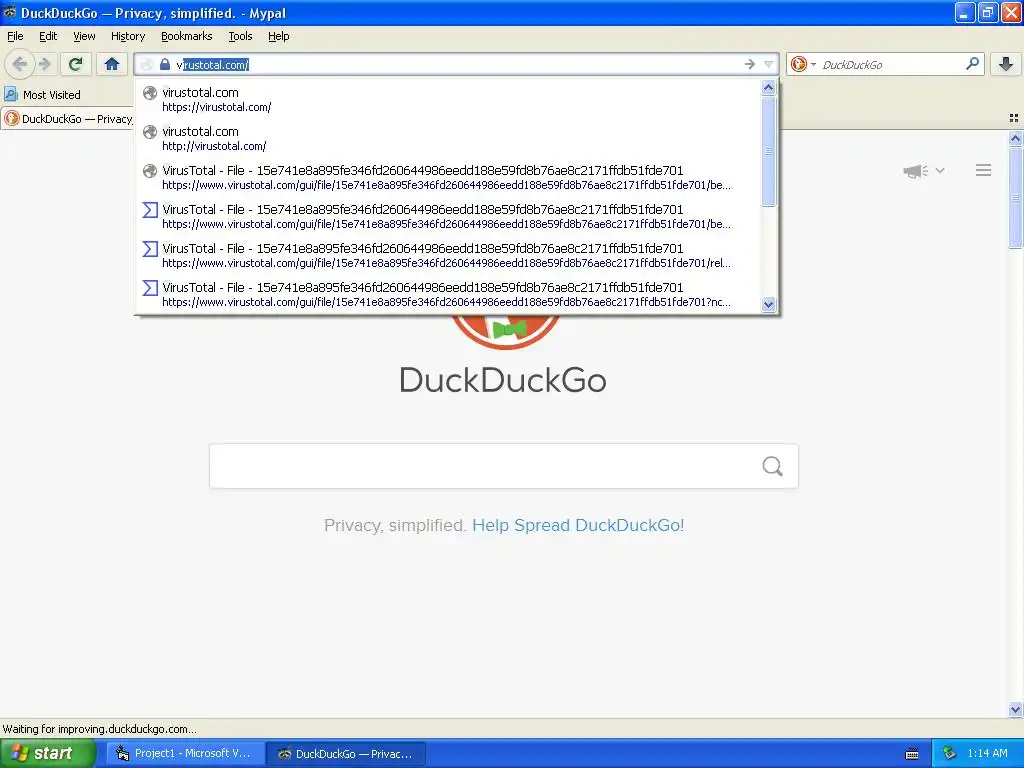
Task: Open the View menu
Action: coord(84,36)
